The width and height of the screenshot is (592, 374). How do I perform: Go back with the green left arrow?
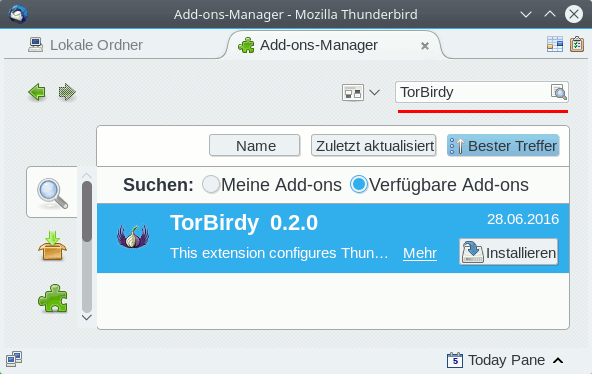coord(37,92)
